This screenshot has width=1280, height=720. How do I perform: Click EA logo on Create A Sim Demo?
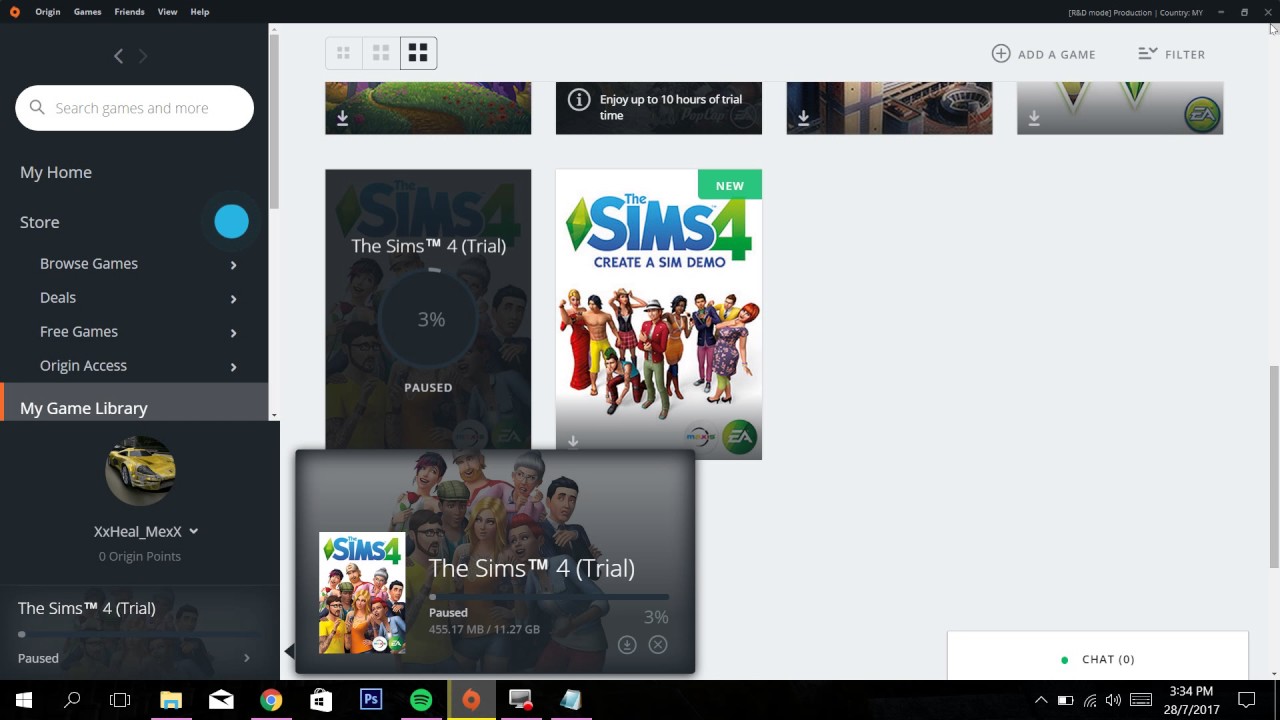(x=739, y=438)
